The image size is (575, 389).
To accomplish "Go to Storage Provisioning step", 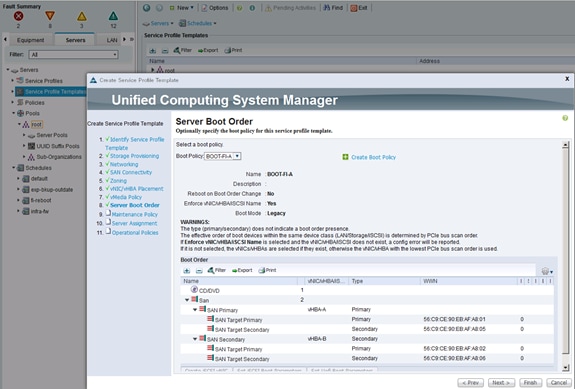I will (135, 156).
